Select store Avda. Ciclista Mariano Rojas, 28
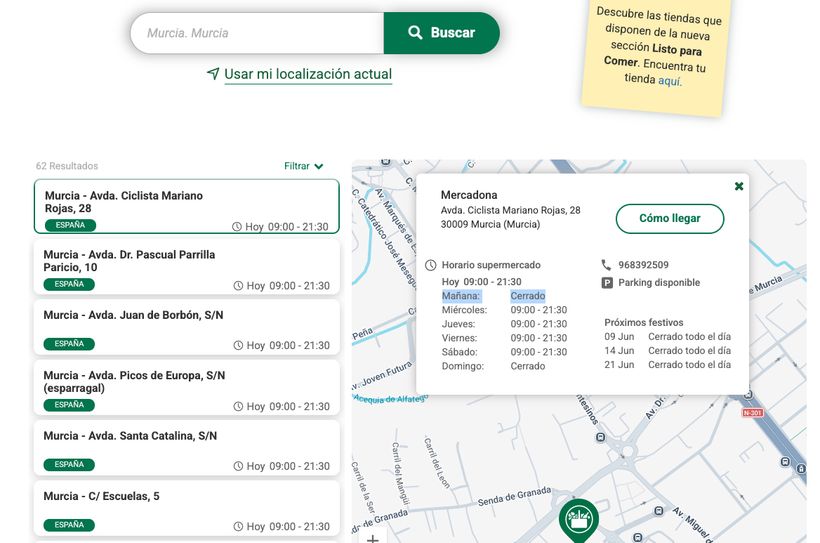This screenshot has height=543, width=820. point(187,206)
